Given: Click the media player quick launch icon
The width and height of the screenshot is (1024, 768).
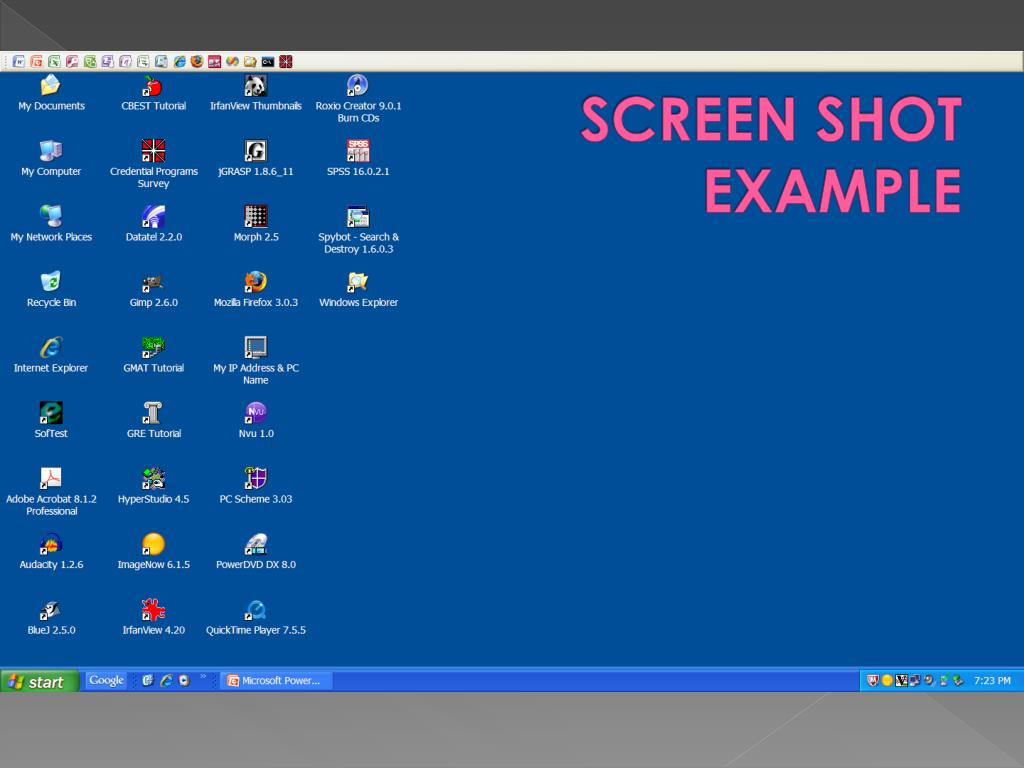Looking at the screenshot, I should click(184, 680).
